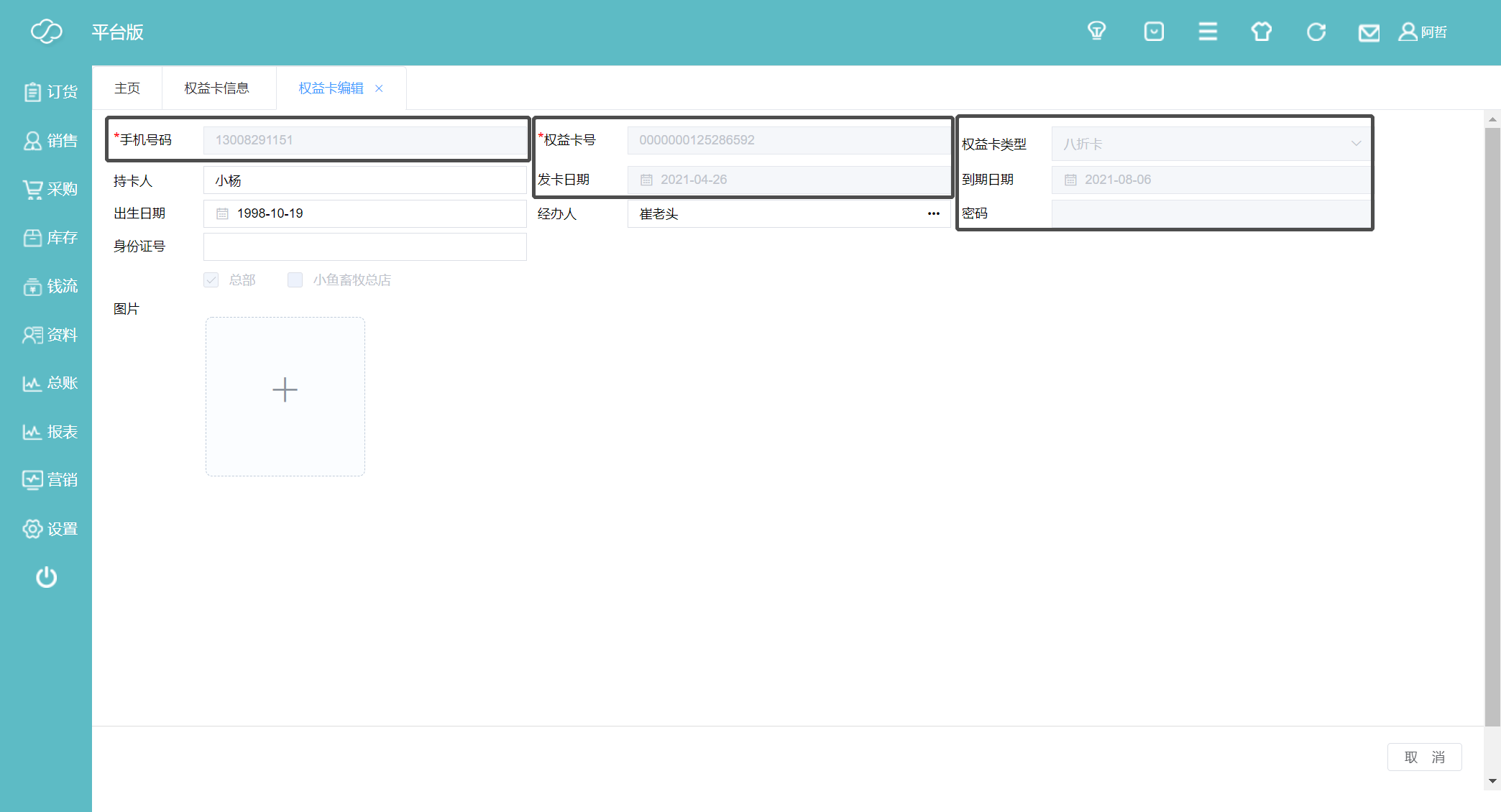The image size is (1501, 812).
Task: Open the hamburger list icon in header
Action: tap(1208, 32)
